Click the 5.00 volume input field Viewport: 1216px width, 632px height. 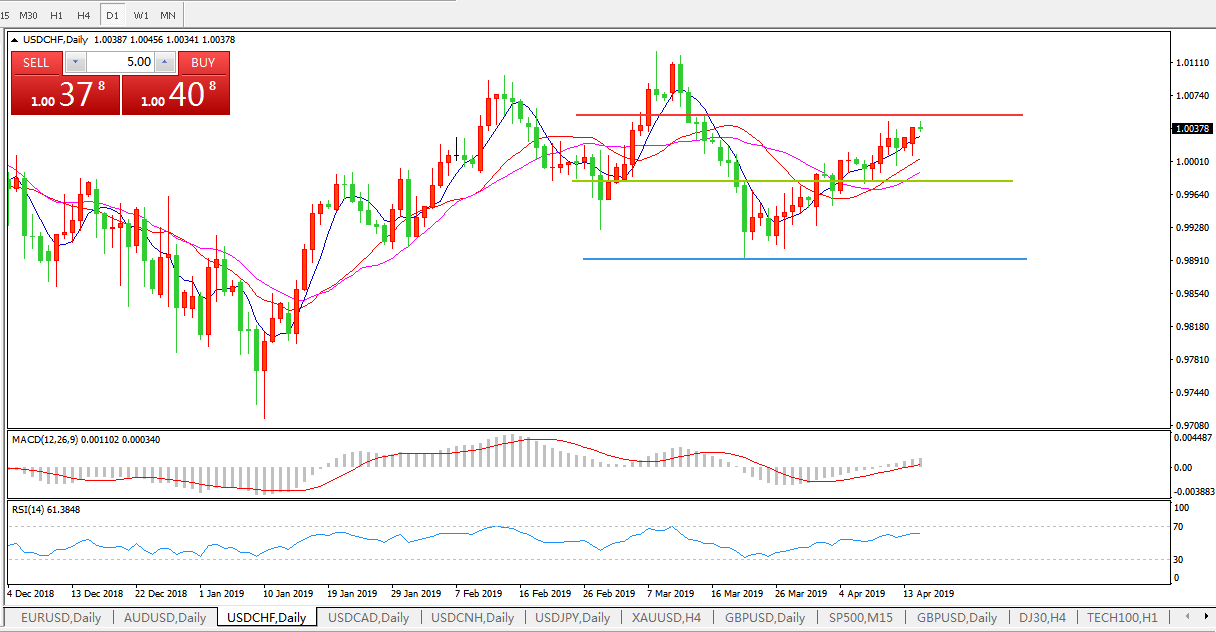click(x=120, y=62)
